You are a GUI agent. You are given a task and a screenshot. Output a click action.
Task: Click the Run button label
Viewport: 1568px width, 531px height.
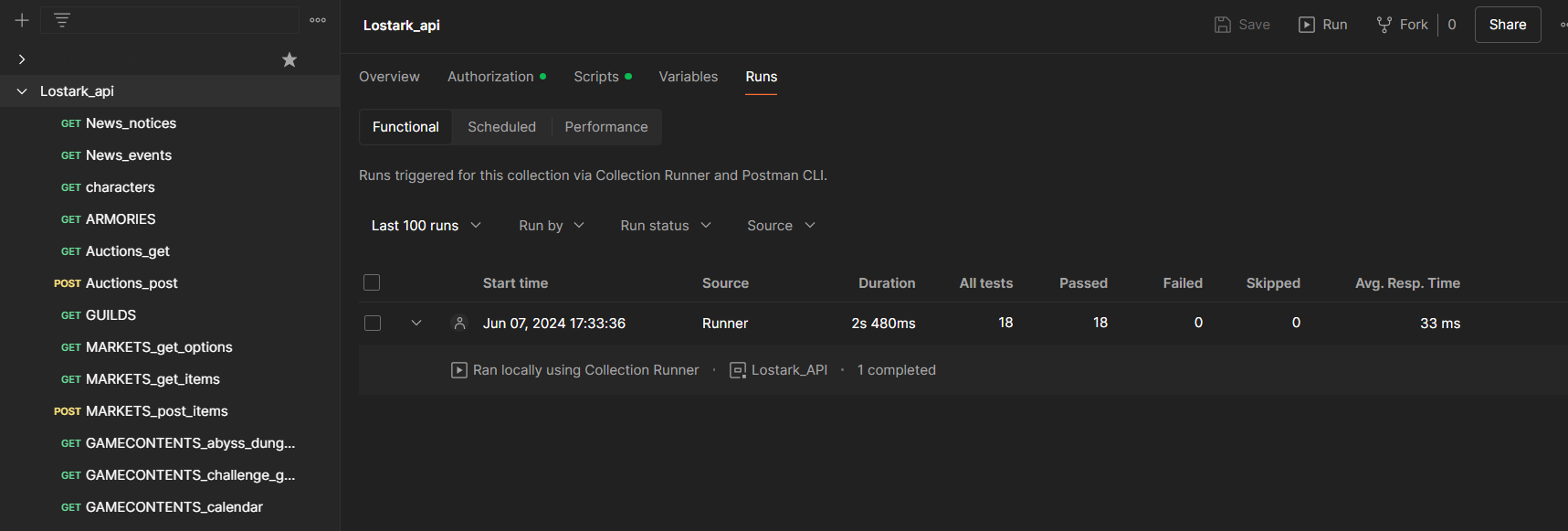coord(1335,25)
